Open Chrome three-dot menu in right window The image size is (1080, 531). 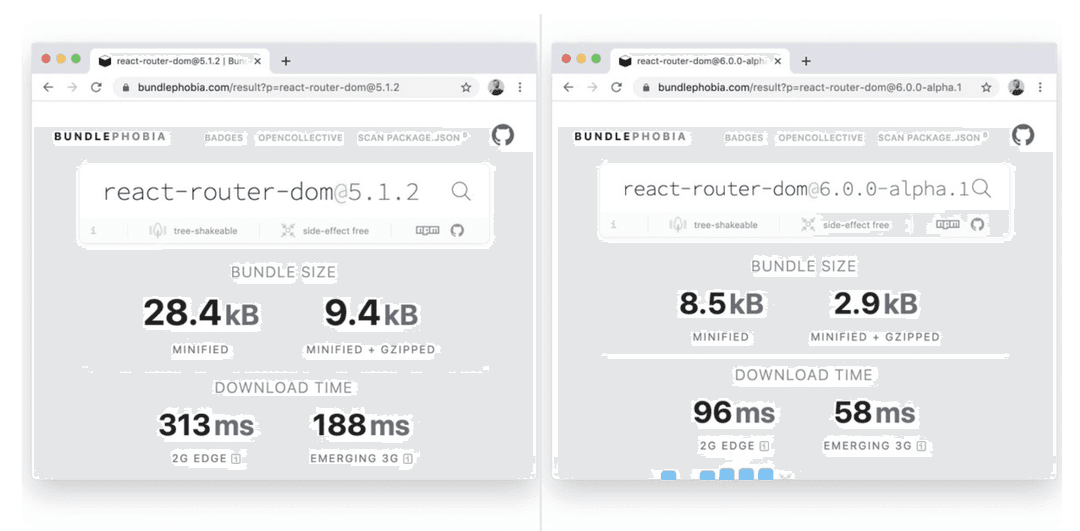point(1040,87)
